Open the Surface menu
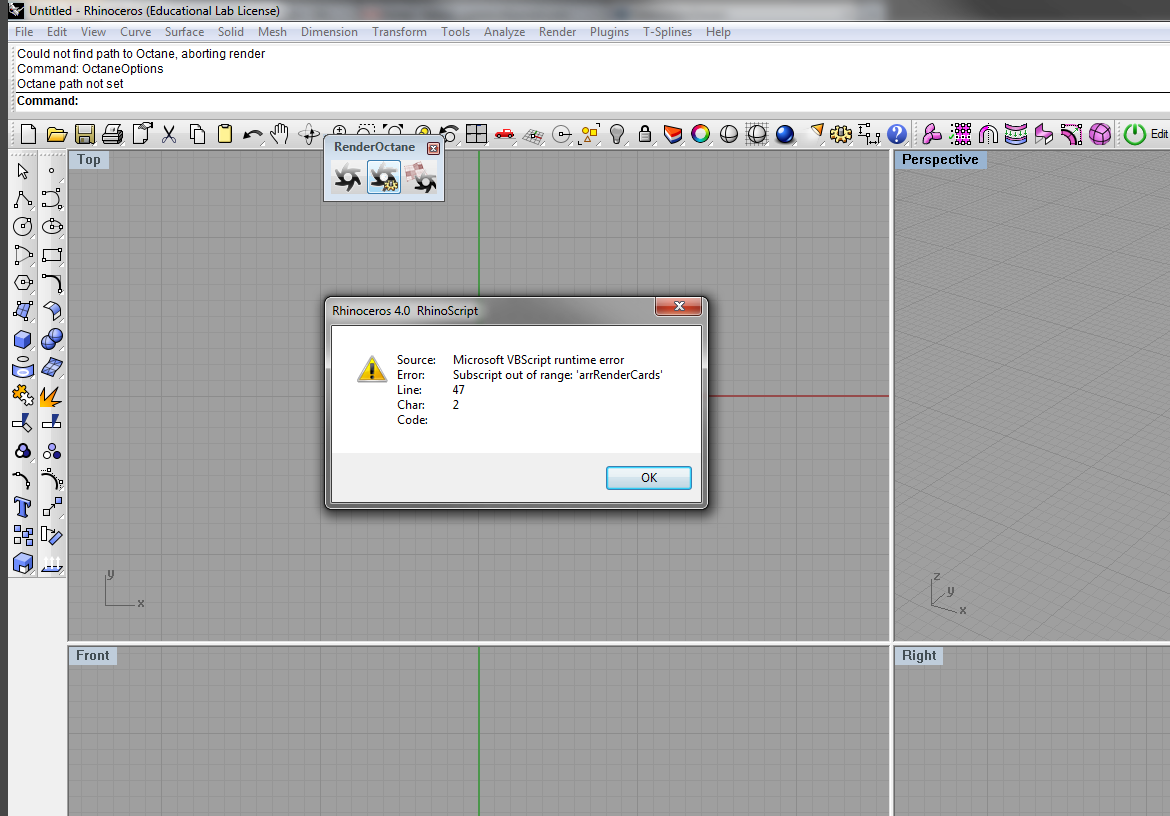Screen dimensions: 1170x816 [184, 32]
